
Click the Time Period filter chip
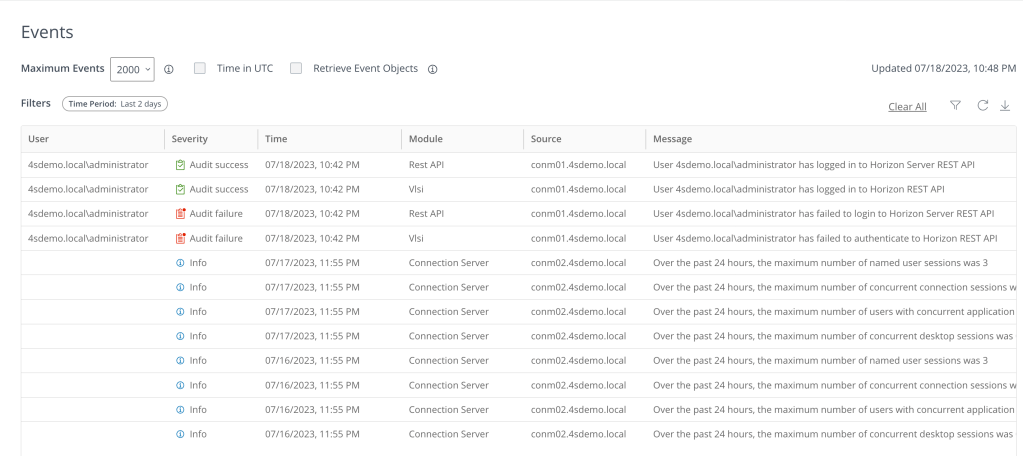[115, 104]
